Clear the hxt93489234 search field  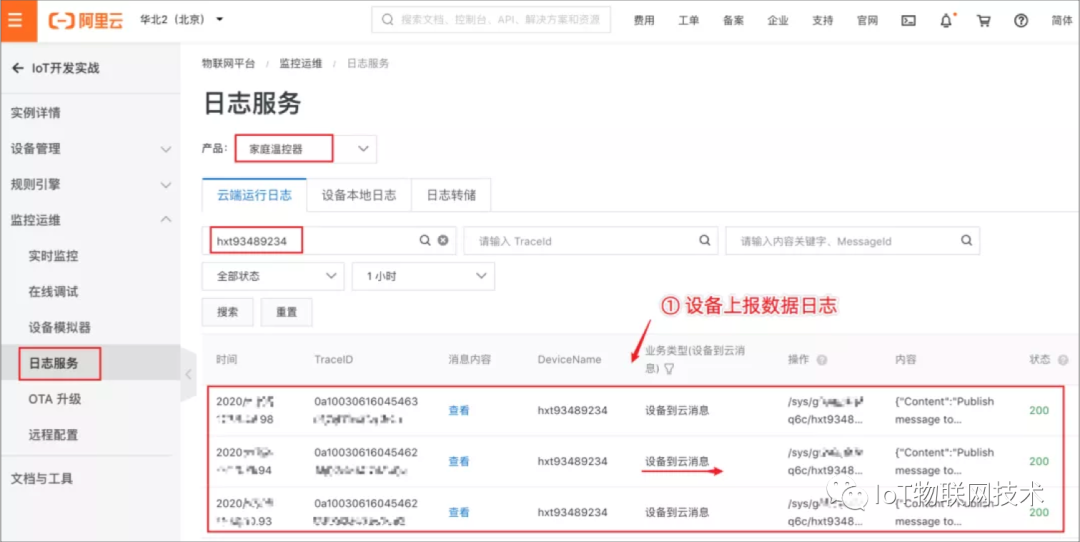click(443, 240)
